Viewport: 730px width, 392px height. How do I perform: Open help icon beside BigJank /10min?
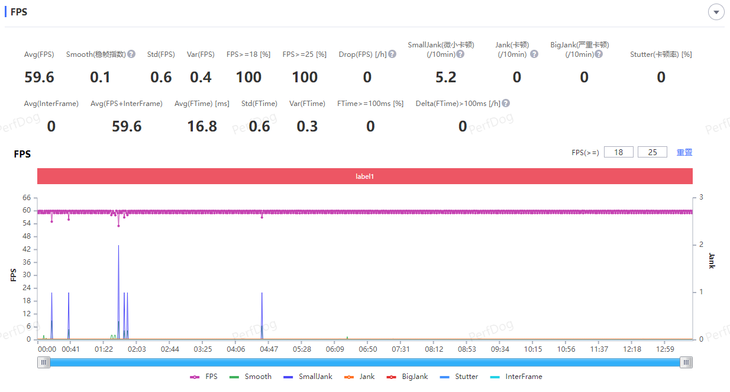599,54
